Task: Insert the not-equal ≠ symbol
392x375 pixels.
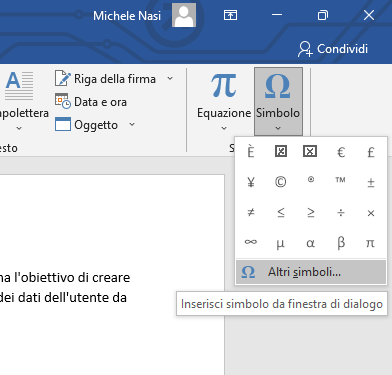Action: [x=251, y=212]
